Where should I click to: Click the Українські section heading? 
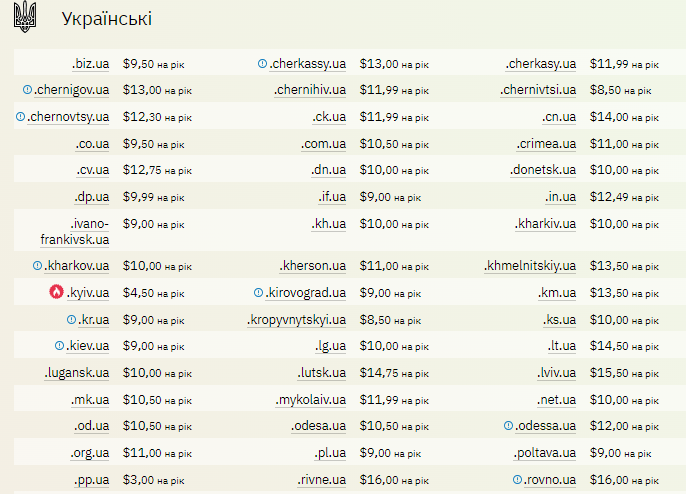(x=107, y=19)
